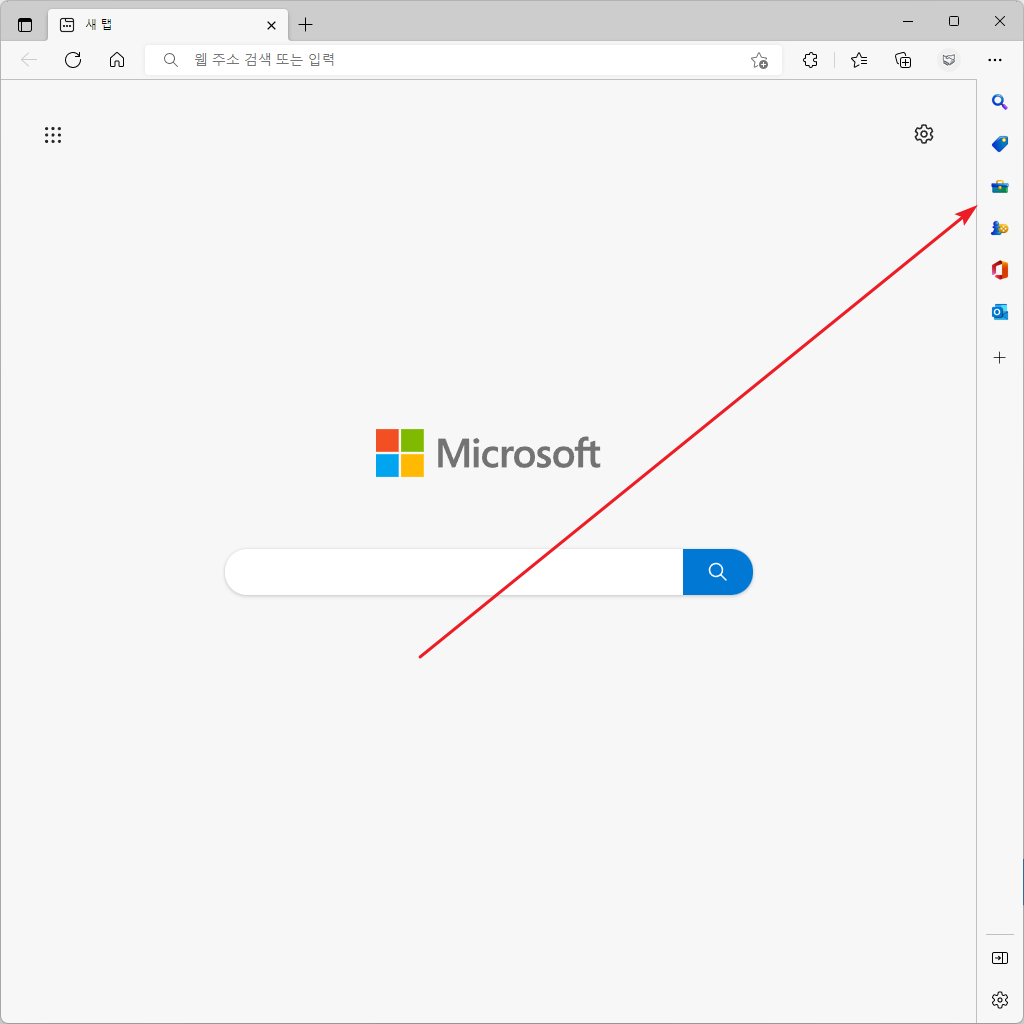Click the blue search button
Viewport: 1024px width, 1024px height.
(718, 572)
